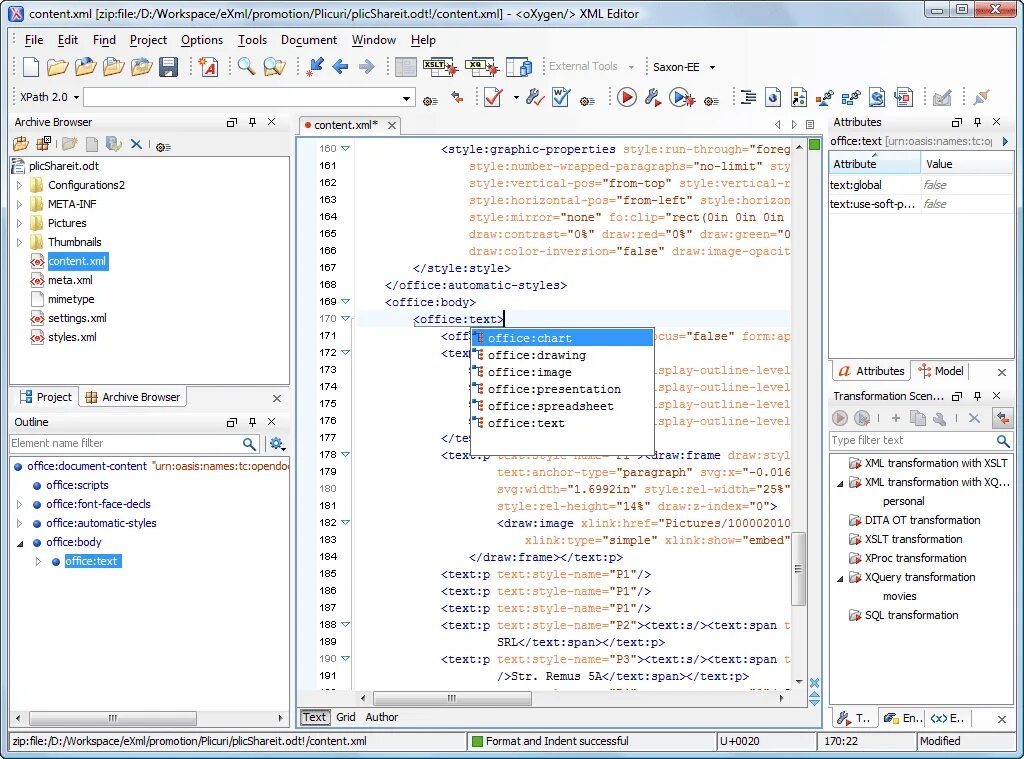Click the content.xml file icon in archive tree

tap(37, 261)
